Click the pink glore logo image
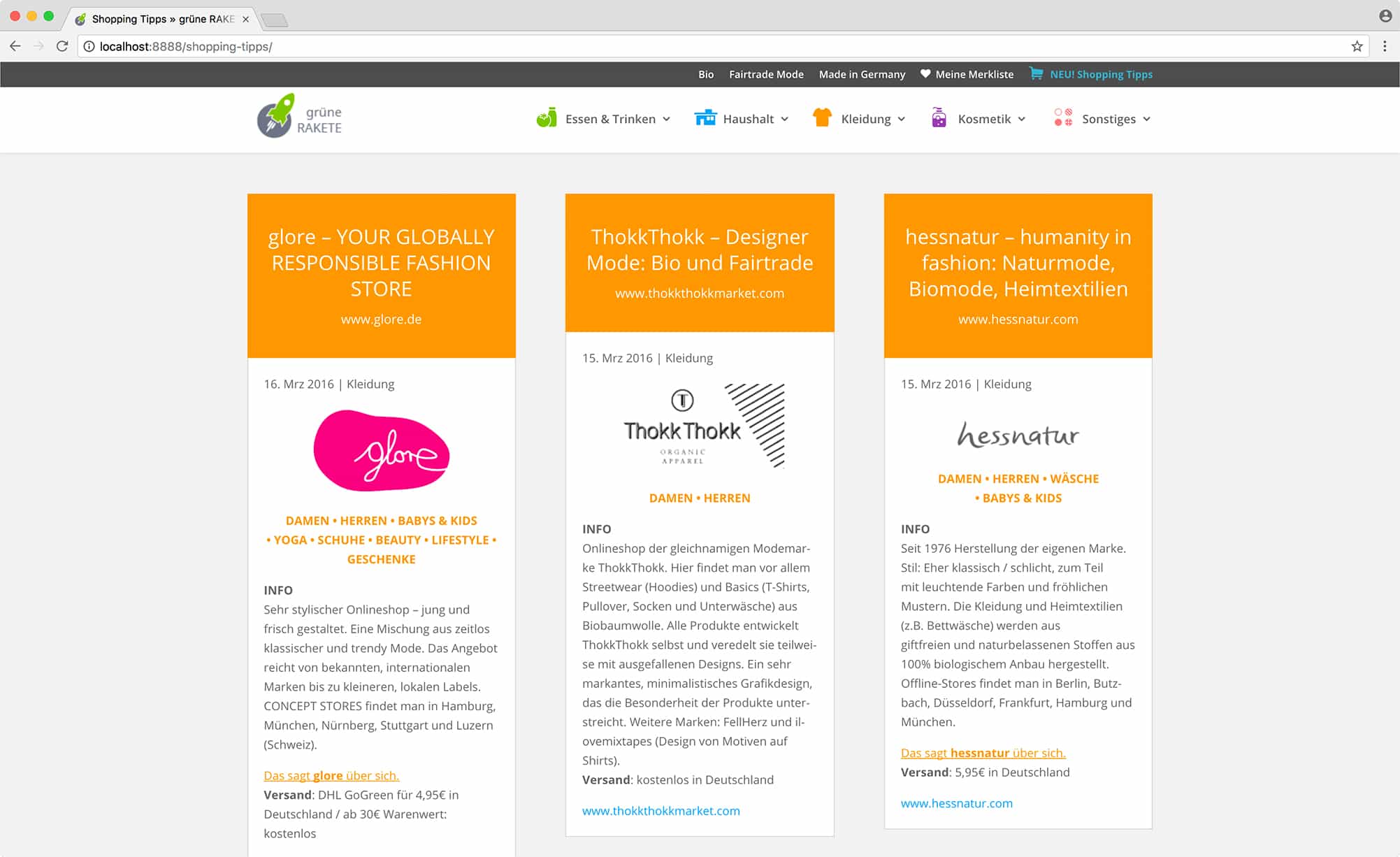1400x857 pixels. pyautogui.click(x=382, y=451)
